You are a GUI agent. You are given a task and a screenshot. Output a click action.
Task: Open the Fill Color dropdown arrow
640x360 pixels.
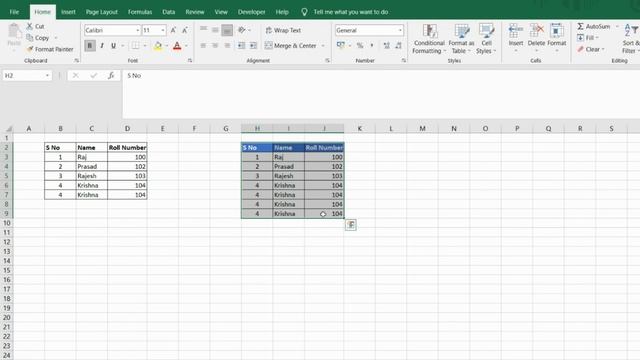[167, 46]
